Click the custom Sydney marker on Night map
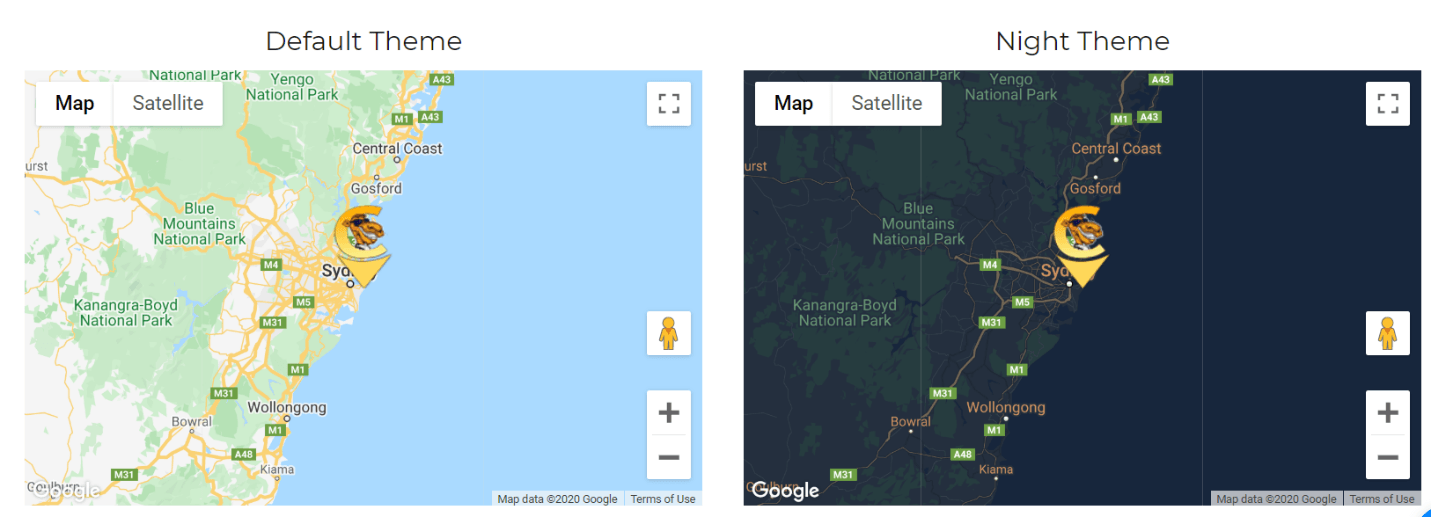This screenshot has width=1431, height=517. tap(1081, 246)
